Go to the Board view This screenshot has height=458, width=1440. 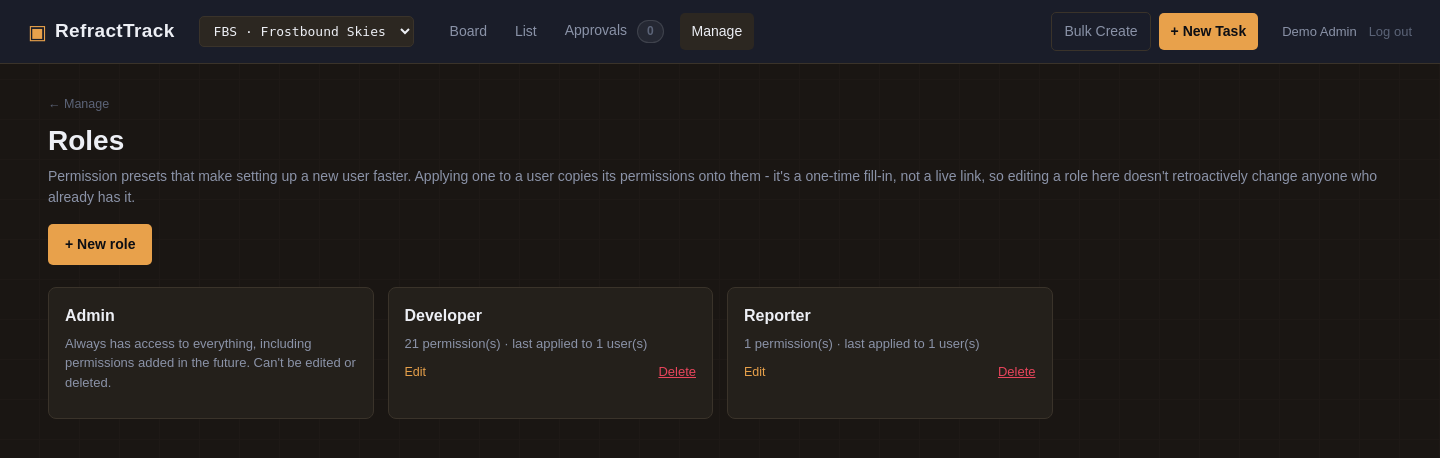[468, 31]
